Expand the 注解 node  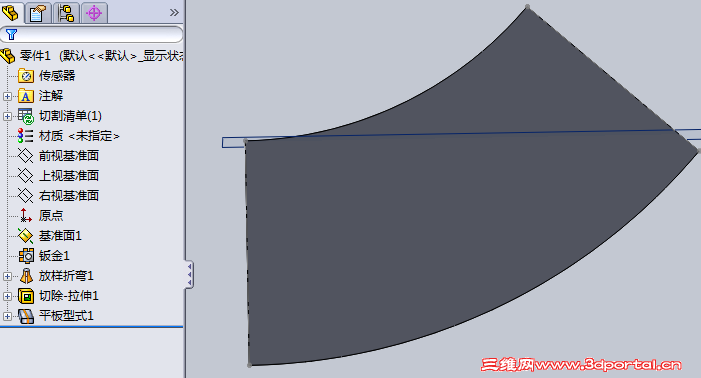click(7, 96)
